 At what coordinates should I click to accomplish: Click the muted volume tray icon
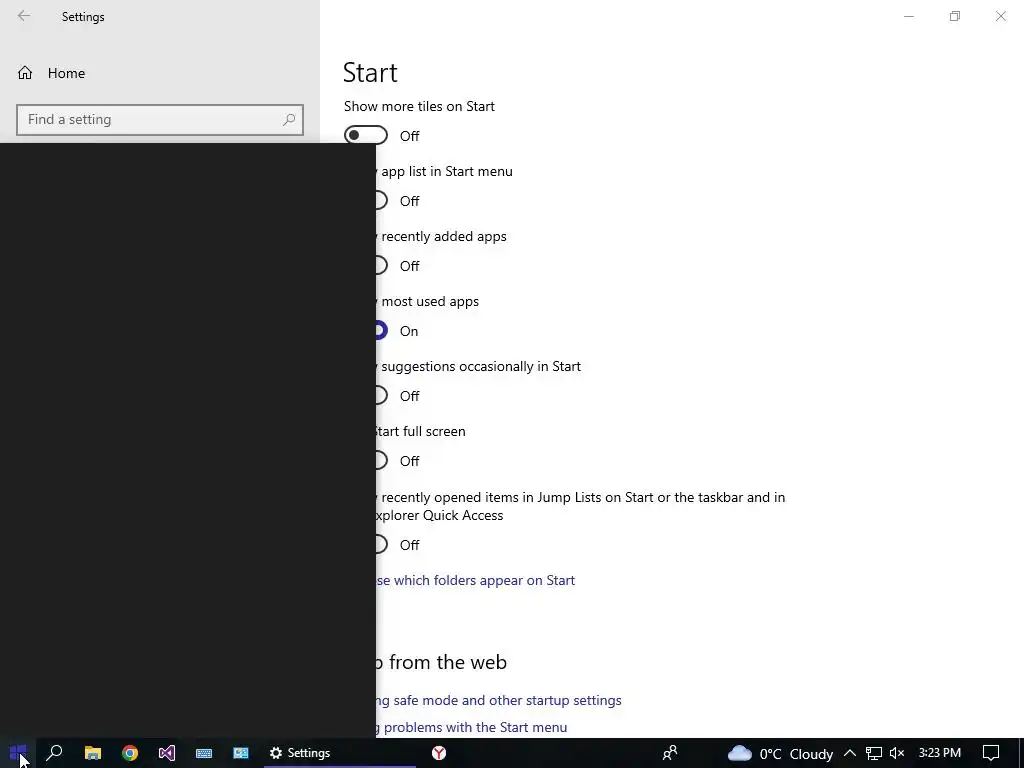coord(897,753)
